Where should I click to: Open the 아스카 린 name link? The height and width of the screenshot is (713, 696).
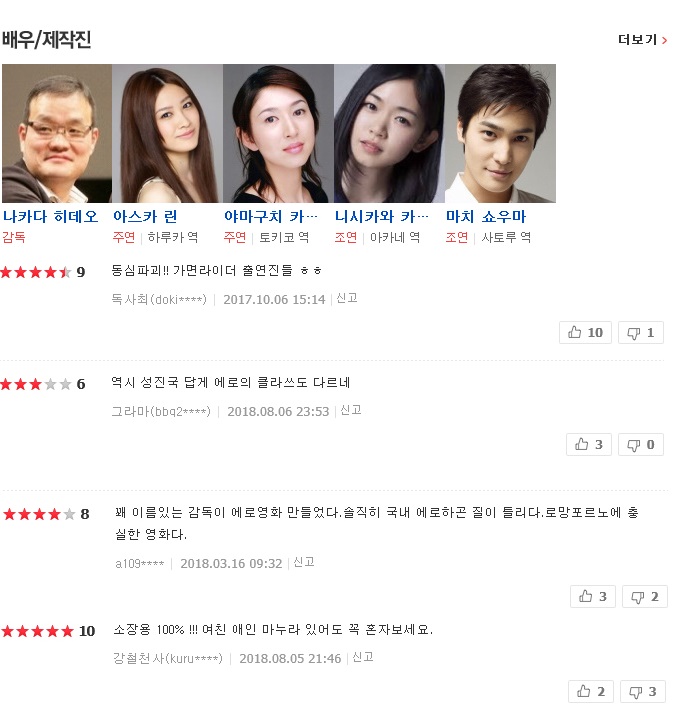click(x=145, y=216)
